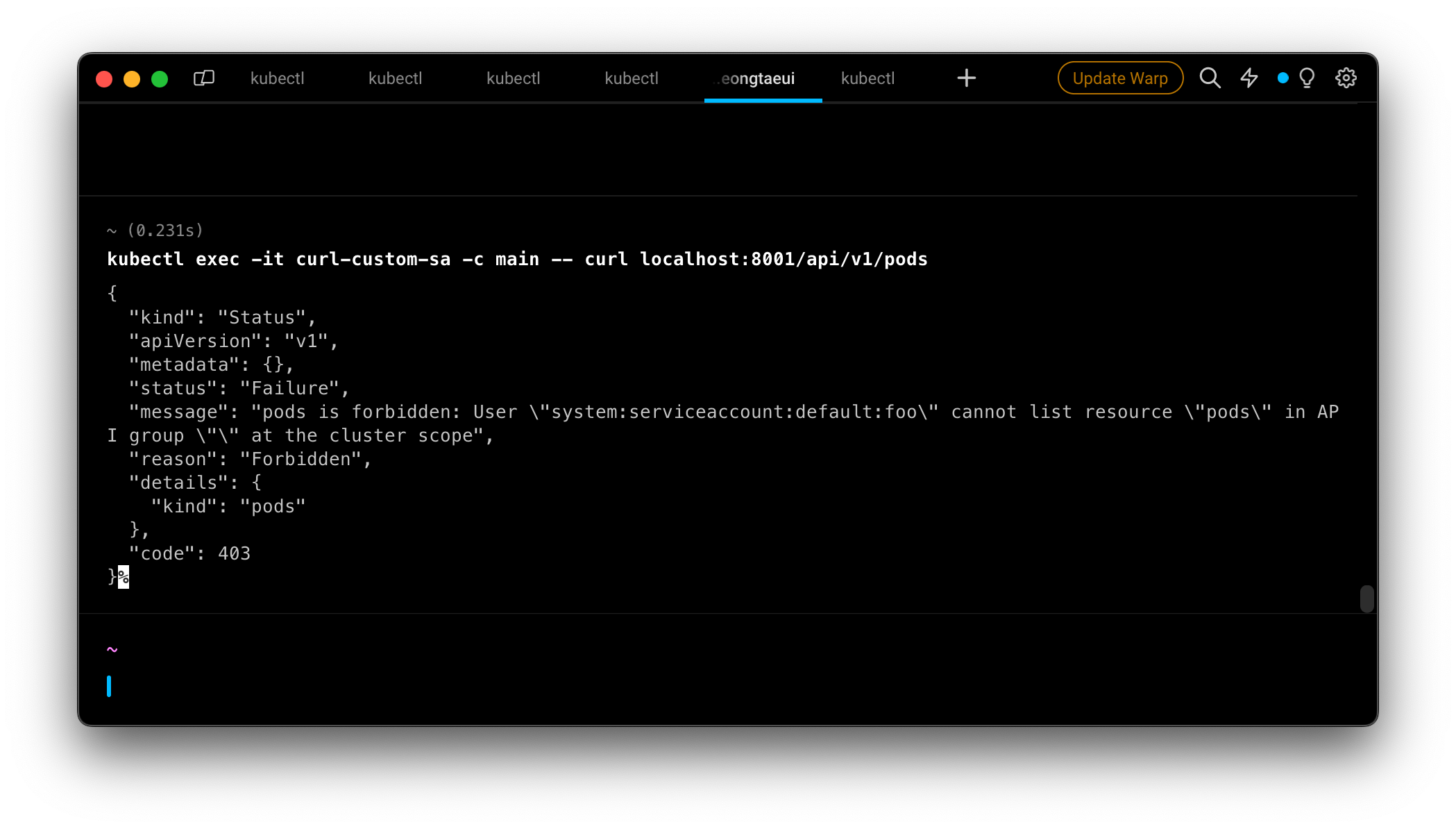Go to the rightmost kubectl tab
Screen dimensions: 1456x829
[867, 78]
